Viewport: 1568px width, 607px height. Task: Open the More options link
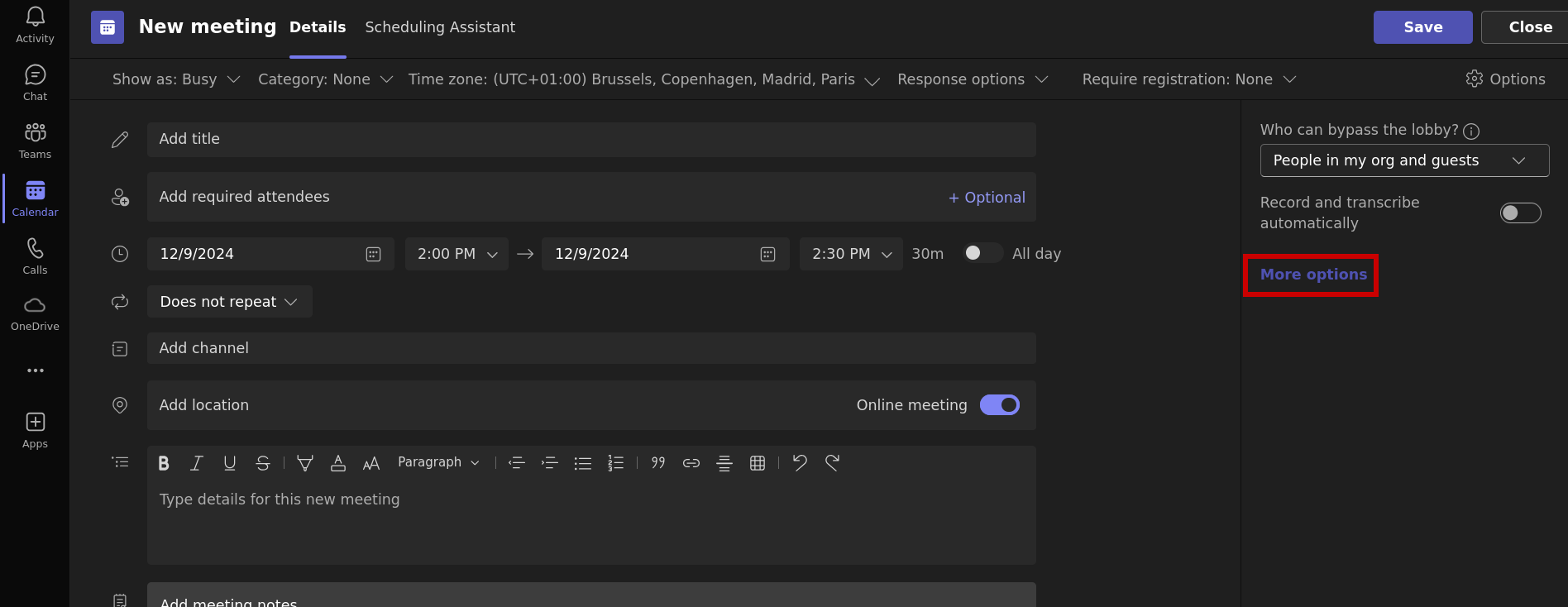(x=1312, y=275)
